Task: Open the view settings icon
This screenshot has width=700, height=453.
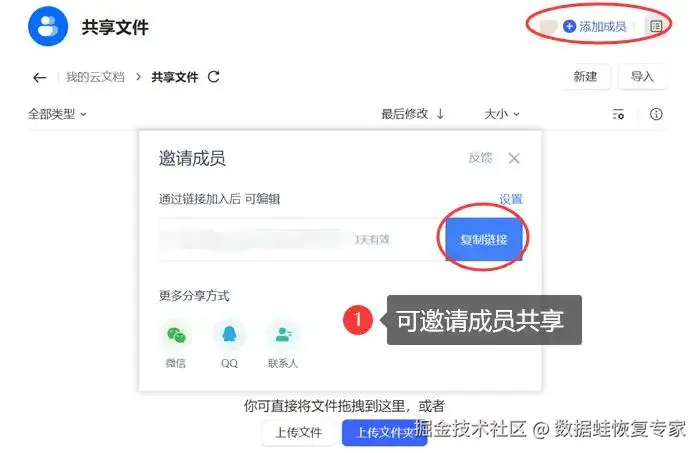Action: click(x=618, y=114)
